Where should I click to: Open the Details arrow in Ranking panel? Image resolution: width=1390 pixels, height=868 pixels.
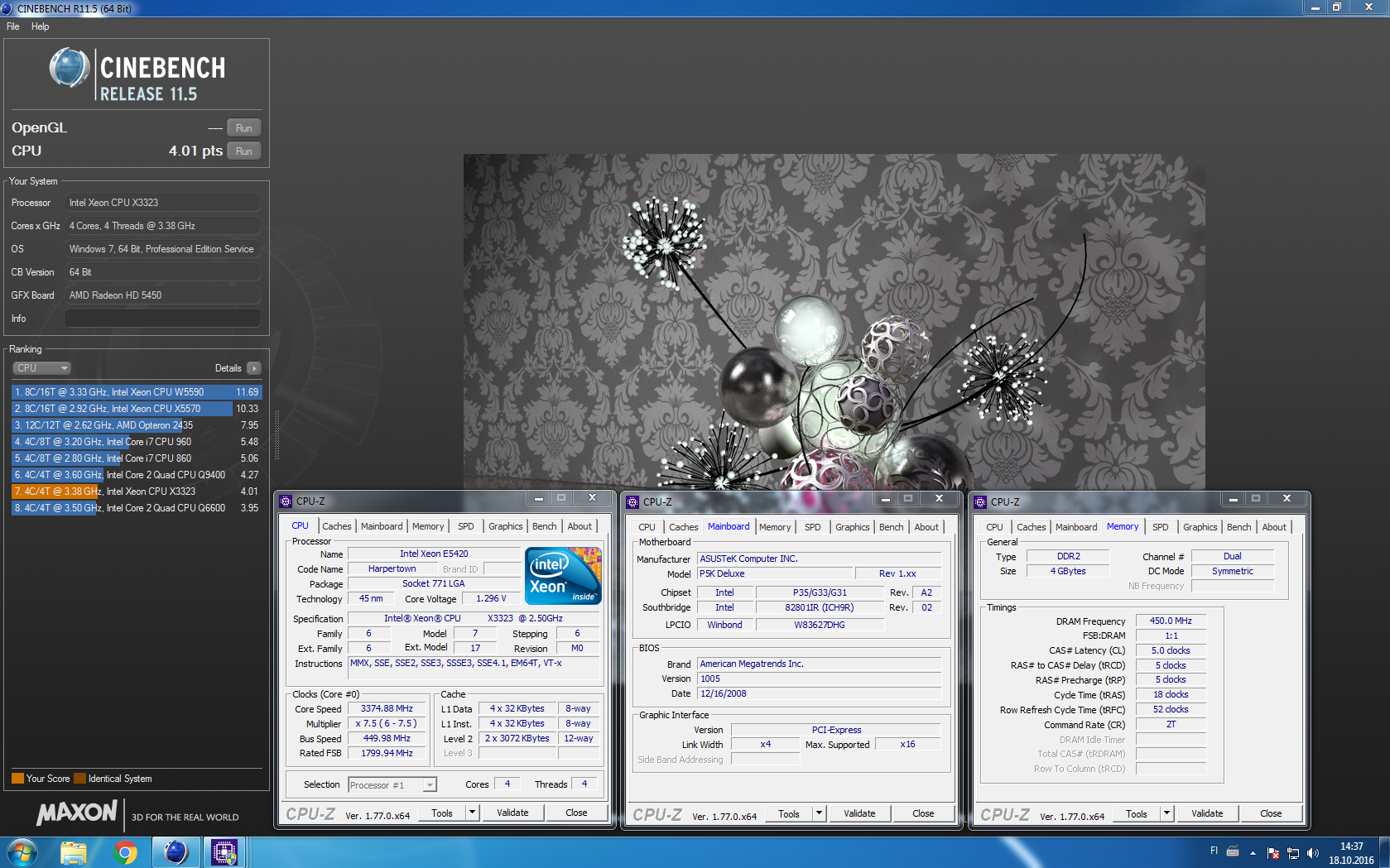[253, 368]
